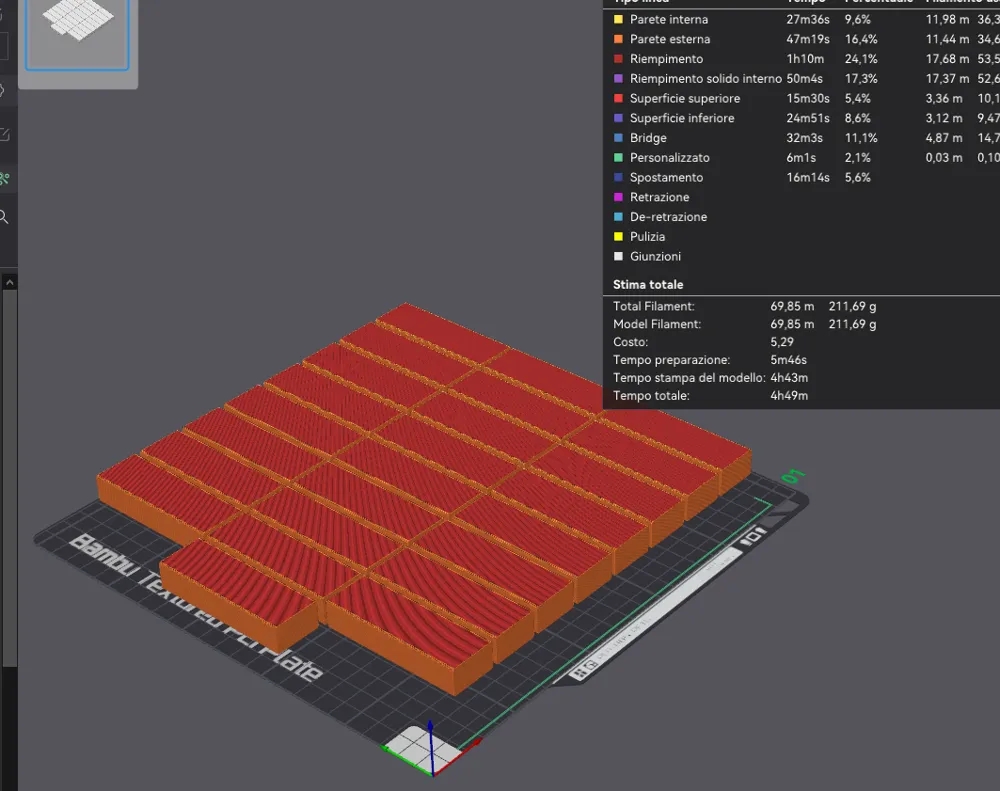Image resolution: width=1000 pixels, height=791 pixels.
Task: Click the Costo value 5,29
Action: click(782, 342)
